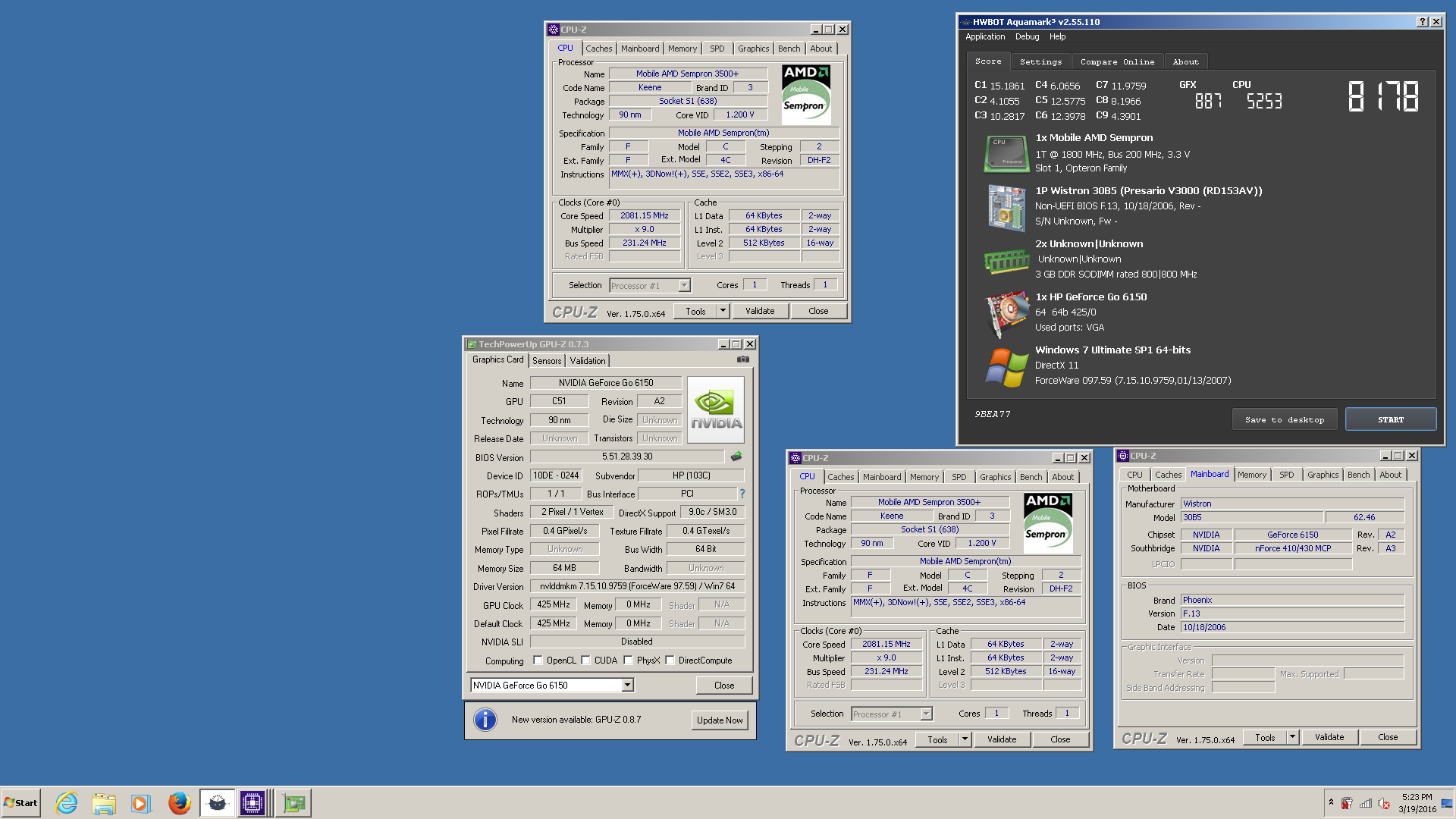Select the GPU-Z taskbar icon
The height and width of the screenshot is (819, 1456).
[294, 803]
